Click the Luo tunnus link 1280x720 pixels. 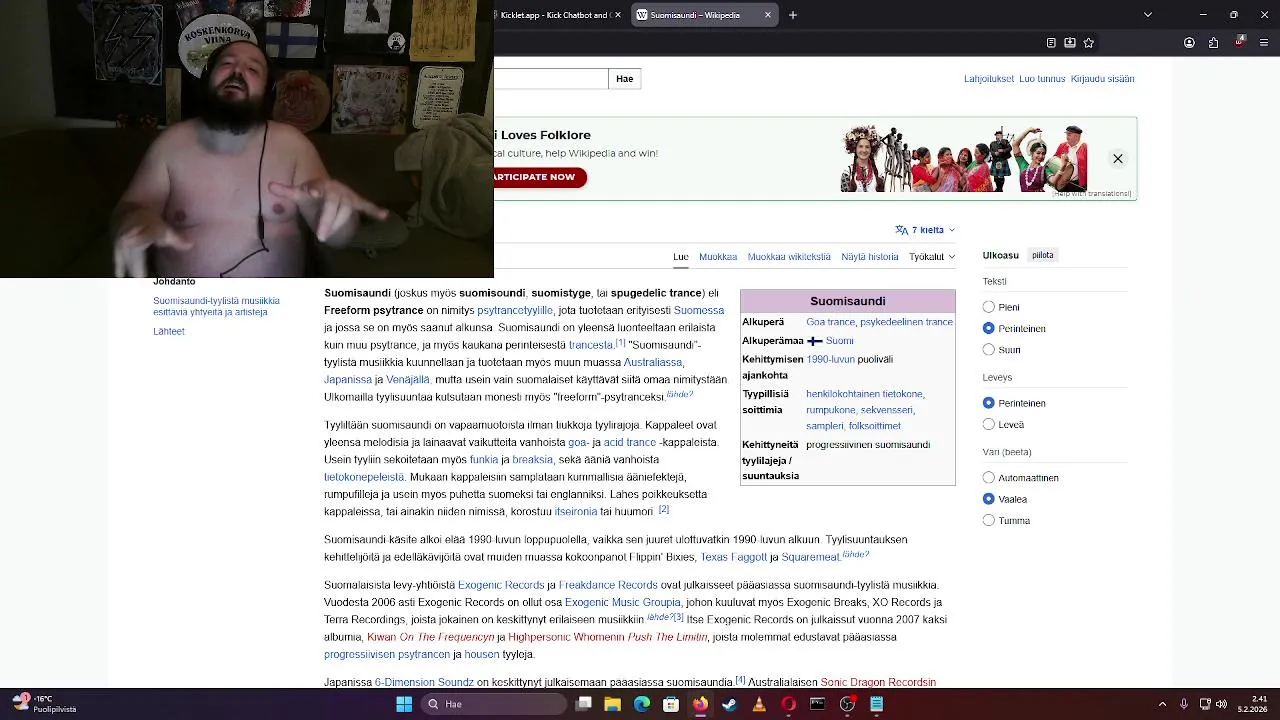1042,79
